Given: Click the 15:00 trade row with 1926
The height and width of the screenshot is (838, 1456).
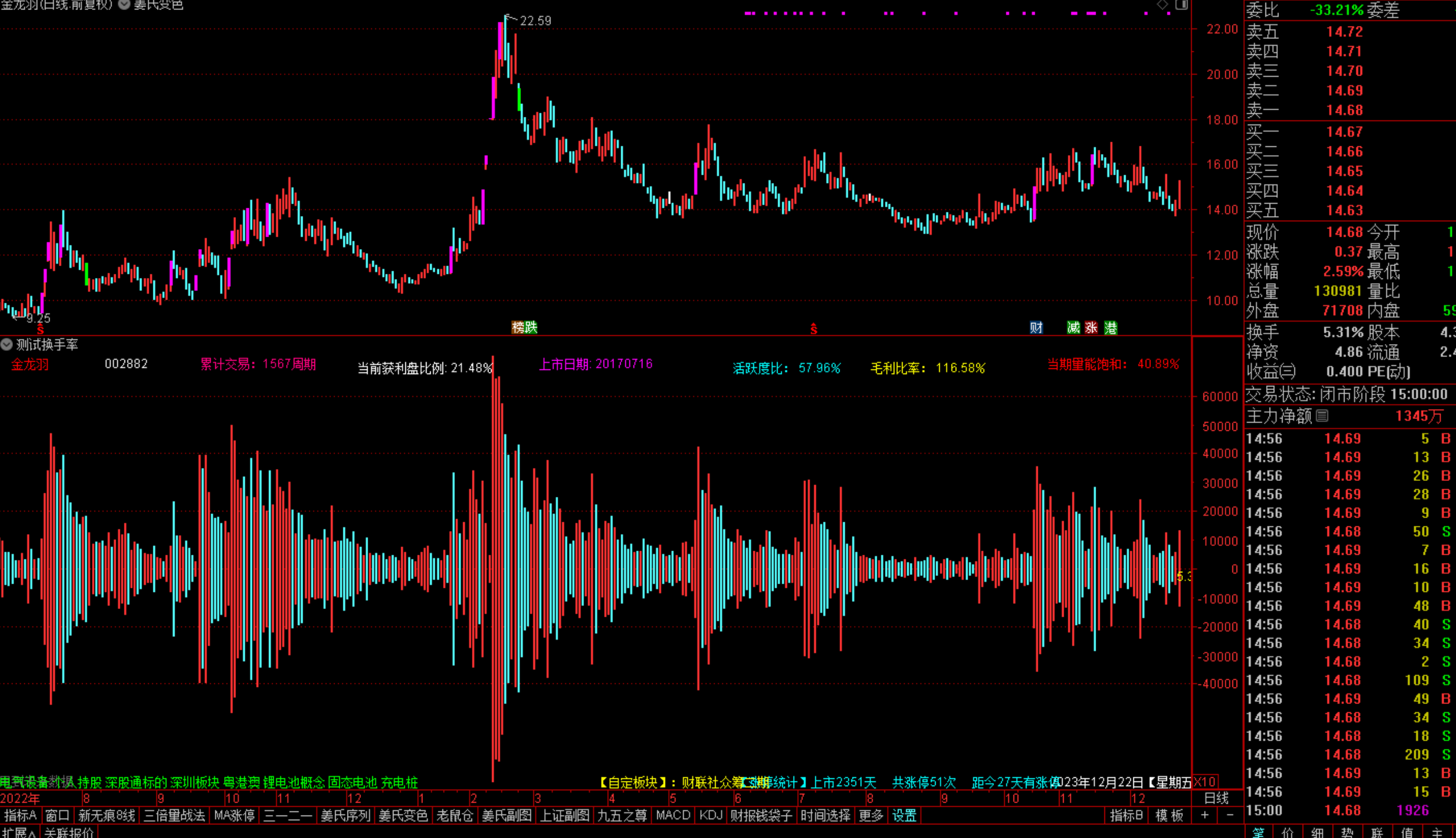Looking at the screenshot, I should (1349, 810).
